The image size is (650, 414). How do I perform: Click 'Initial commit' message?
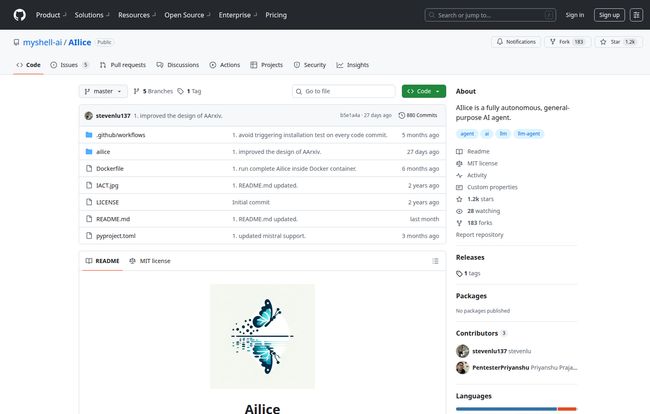251,202
